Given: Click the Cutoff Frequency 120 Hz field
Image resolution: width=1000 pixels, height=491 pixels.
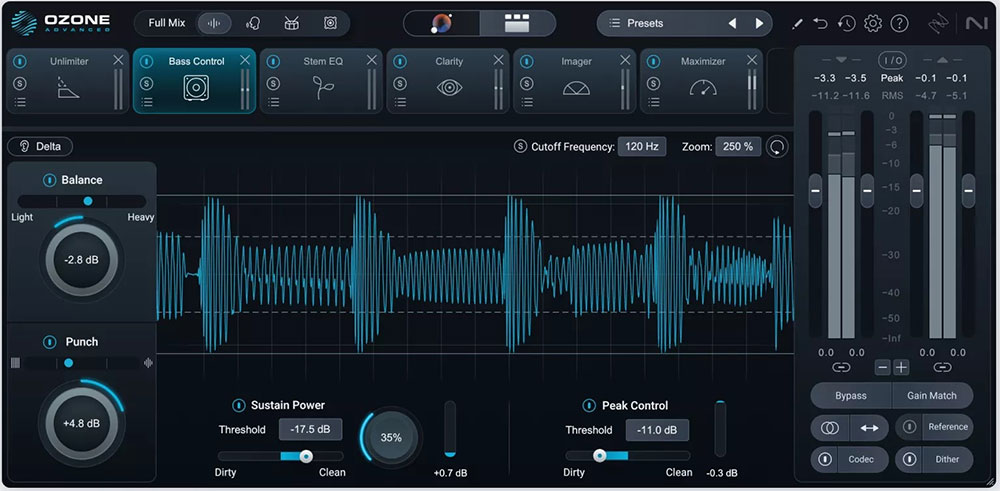Looking at the screenshot, I should [x=642, y=147].
